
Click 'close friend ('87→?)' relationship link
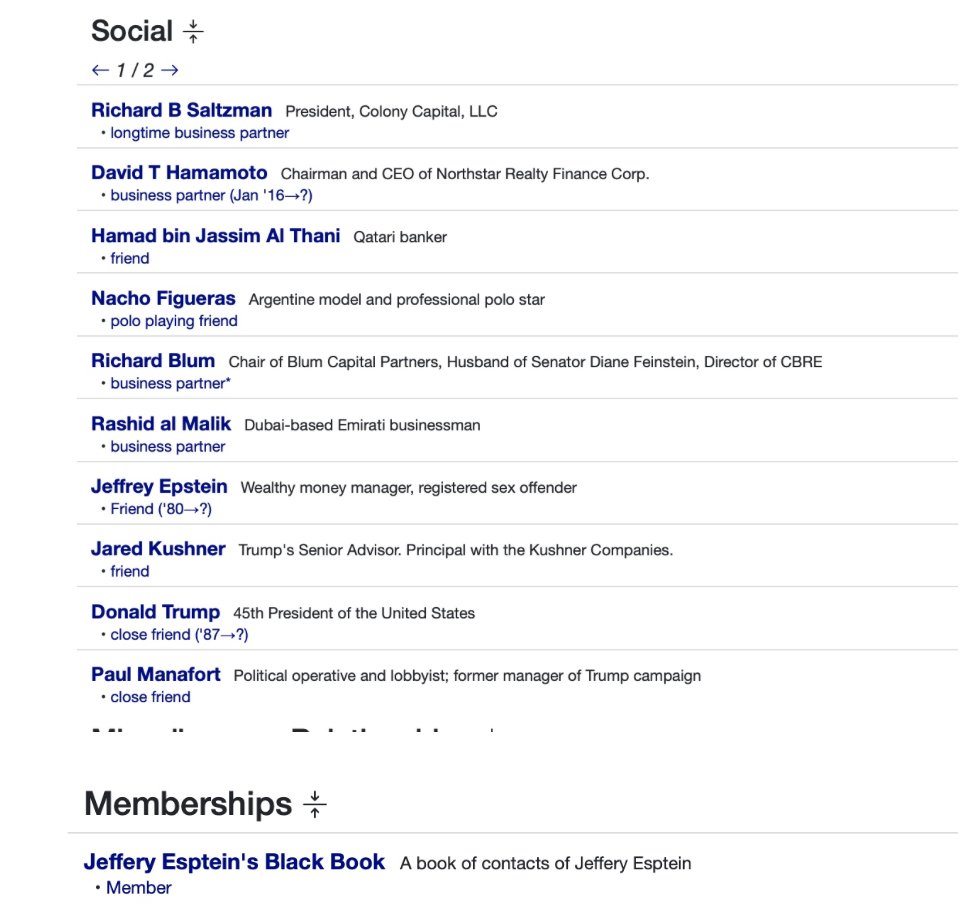tap(179, 635)
